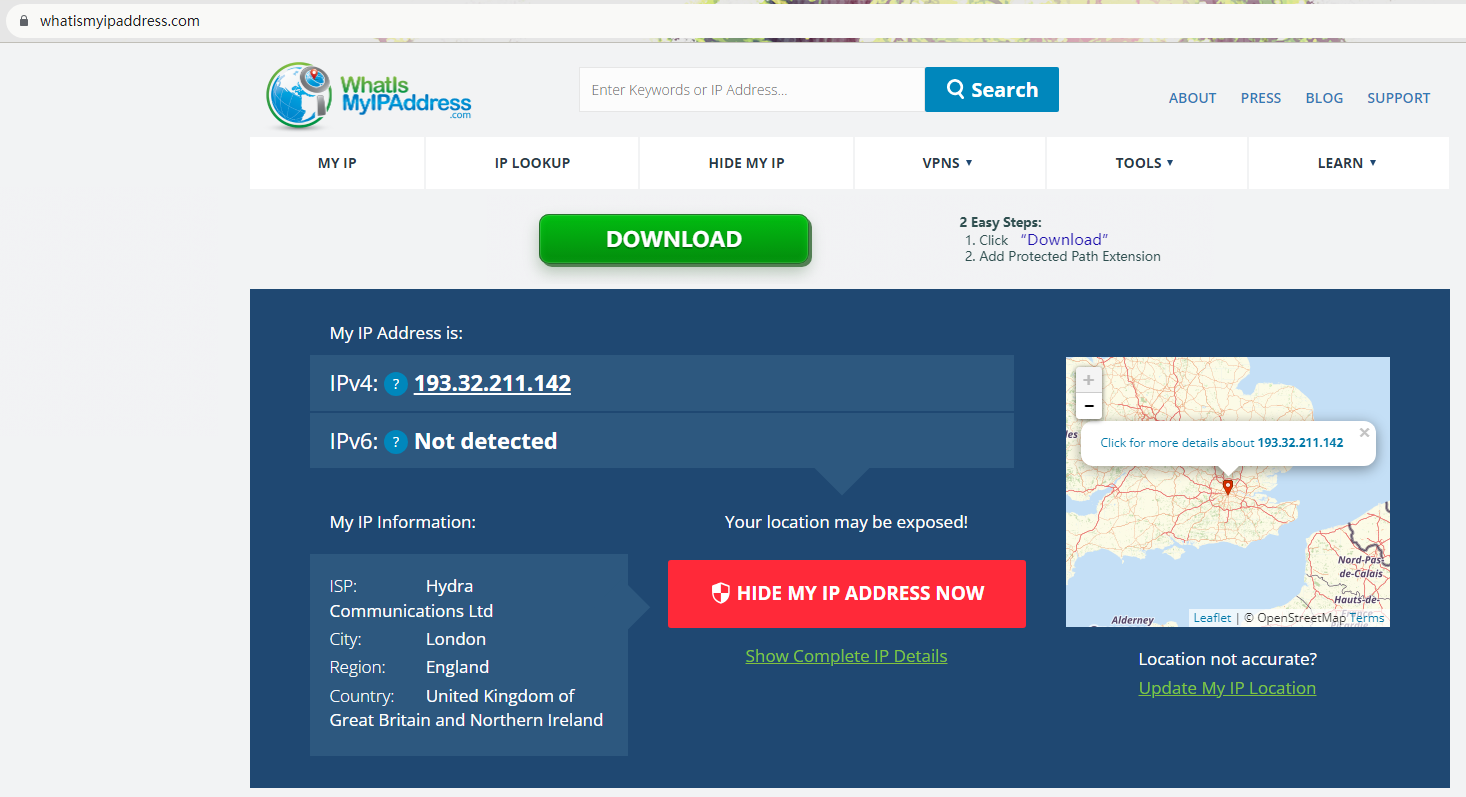The image size is (1466, 797).
Task: Click Update My IP Location link
Action: click(1227, 688)
